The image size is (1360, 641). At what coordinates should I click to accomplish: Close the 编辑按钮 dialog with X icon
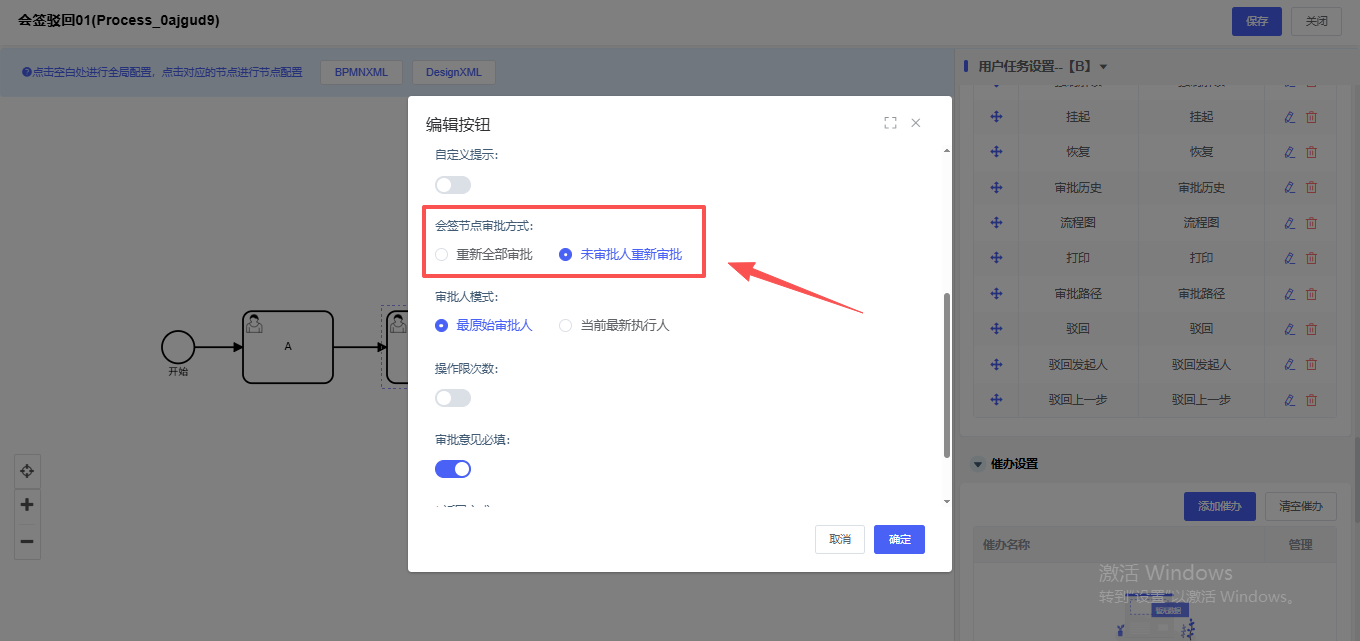pos(916,123)
